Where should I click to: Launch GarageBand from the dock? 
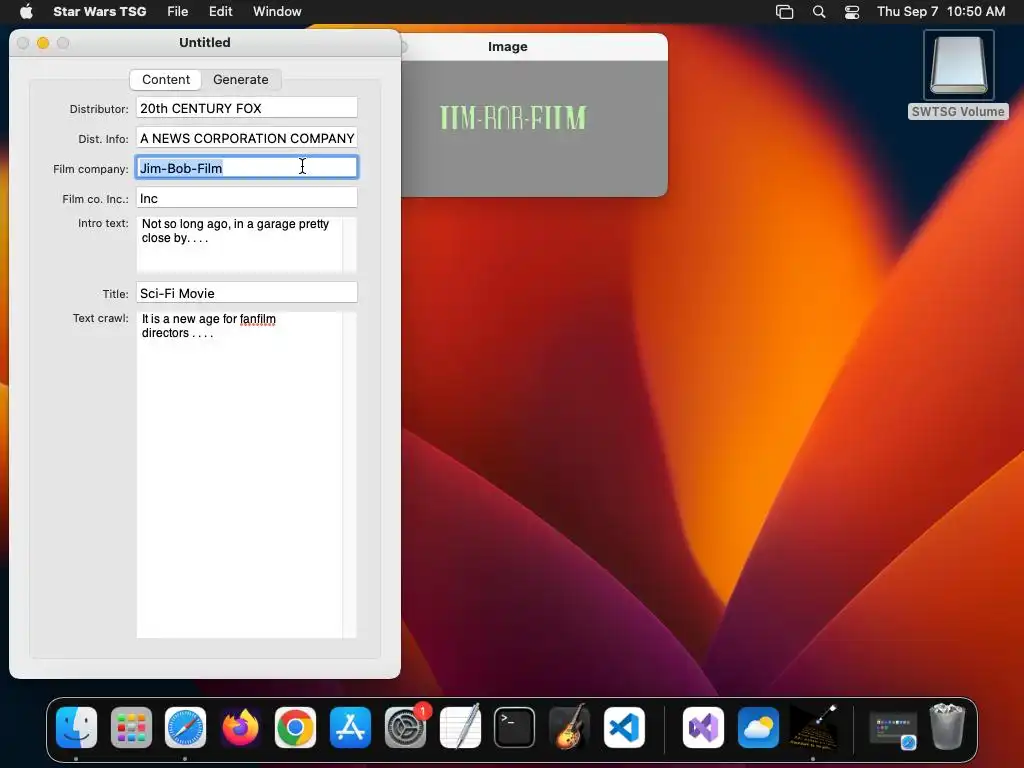(x=569, y=727)
